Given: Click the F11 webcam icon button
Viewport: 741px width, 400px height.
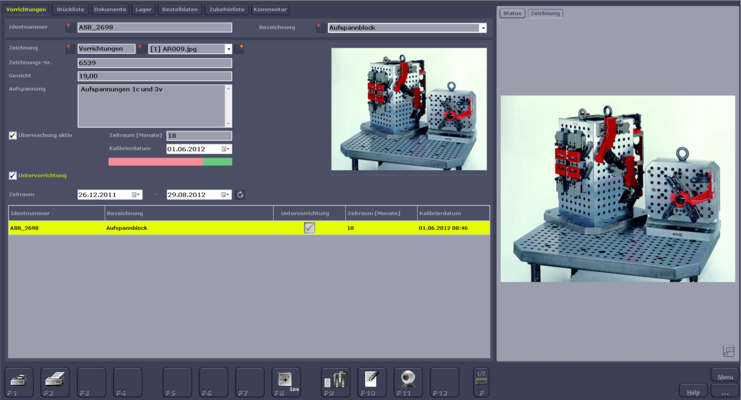Looking at the screenshot, I should coord(408,382).
